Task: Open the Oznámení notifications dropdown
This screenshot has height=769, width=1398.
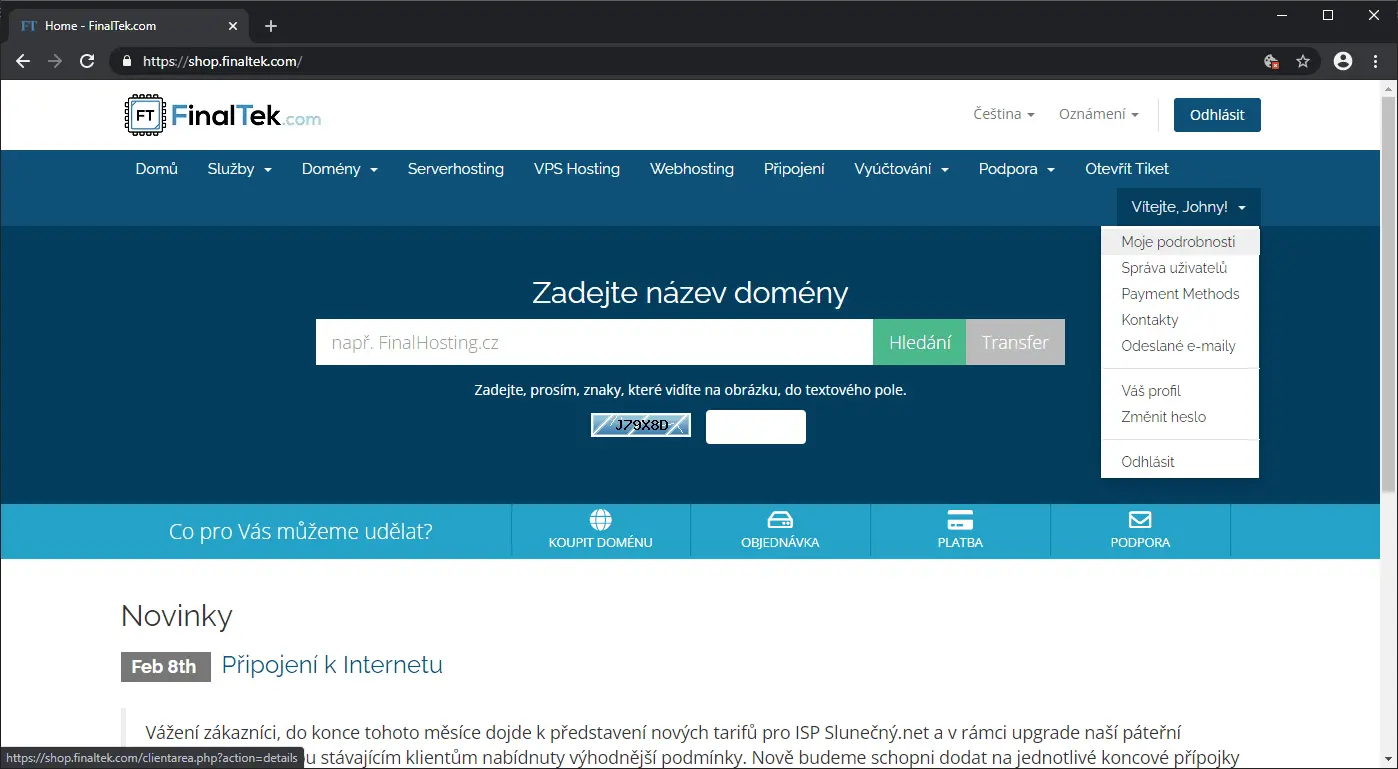Action: click(x=1098, y=115)
